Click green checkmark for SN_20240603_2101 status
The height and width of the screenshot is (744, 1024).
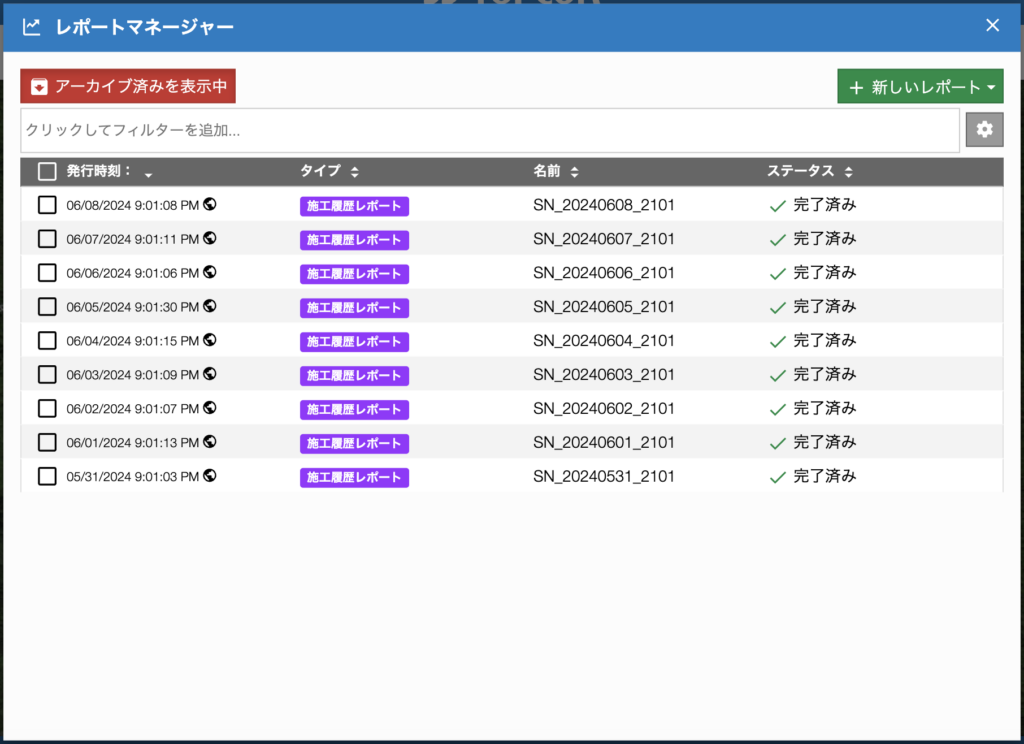coord(777,375)
